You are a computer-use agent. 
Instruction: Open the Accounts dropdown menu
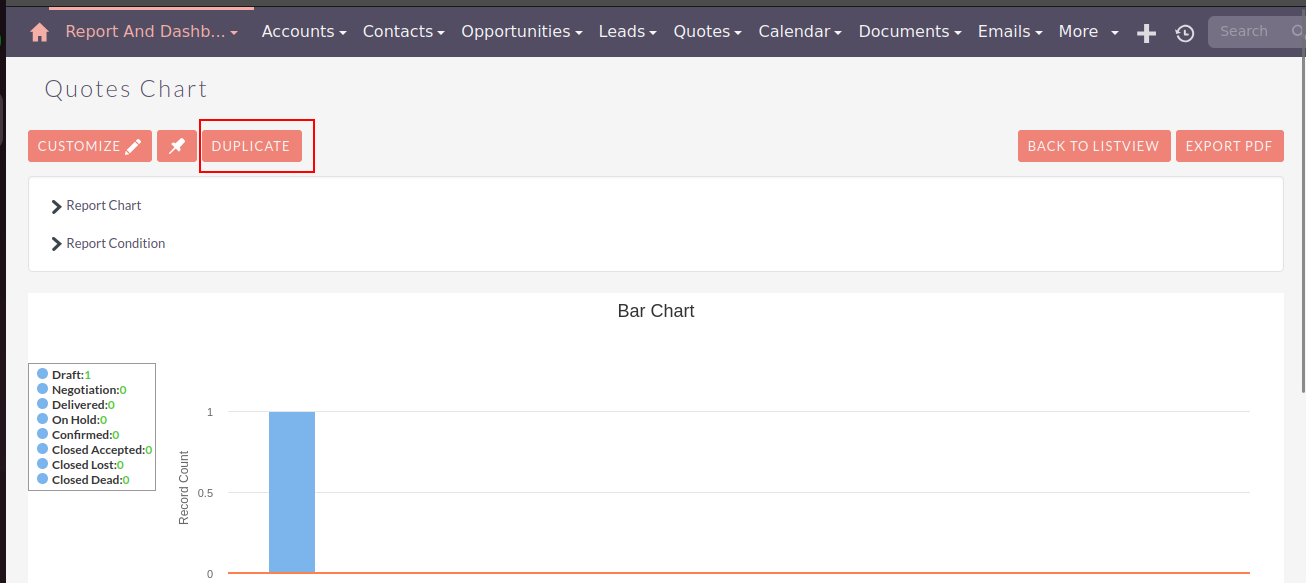point(304,32)
